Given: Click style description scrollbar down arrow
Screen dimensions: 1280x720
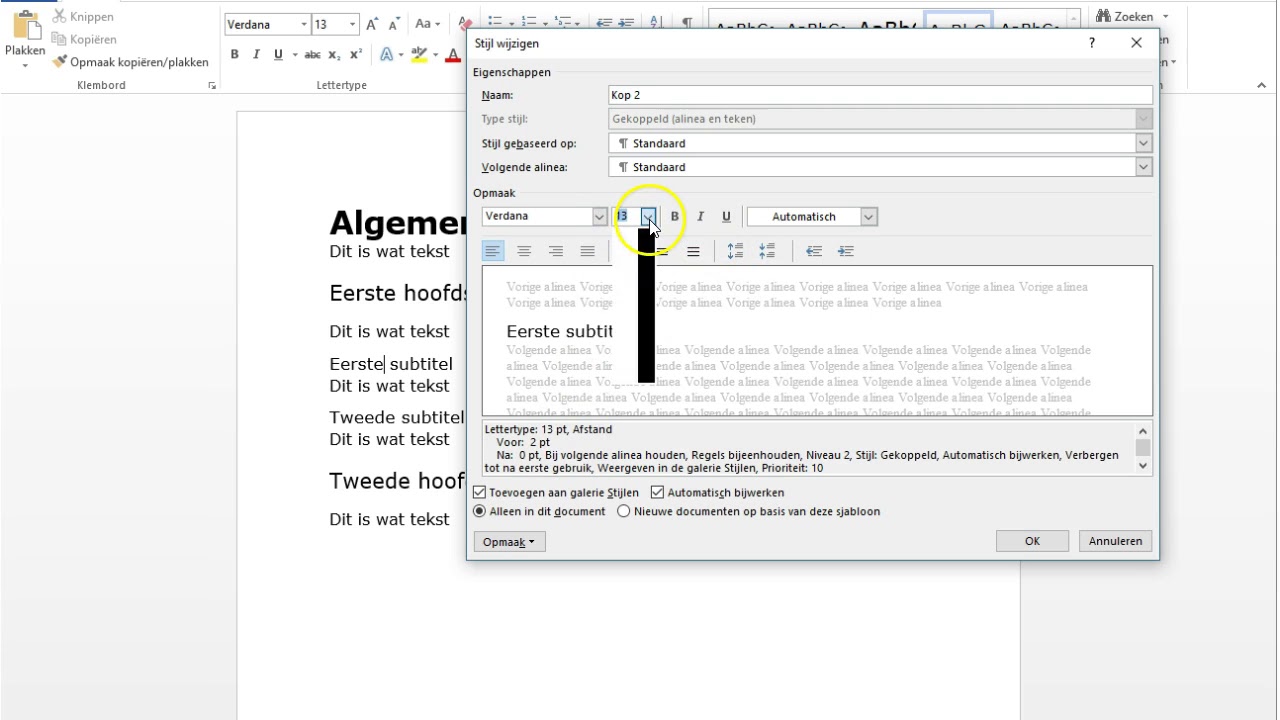Looking at the screenshot, I should 1144,466.
